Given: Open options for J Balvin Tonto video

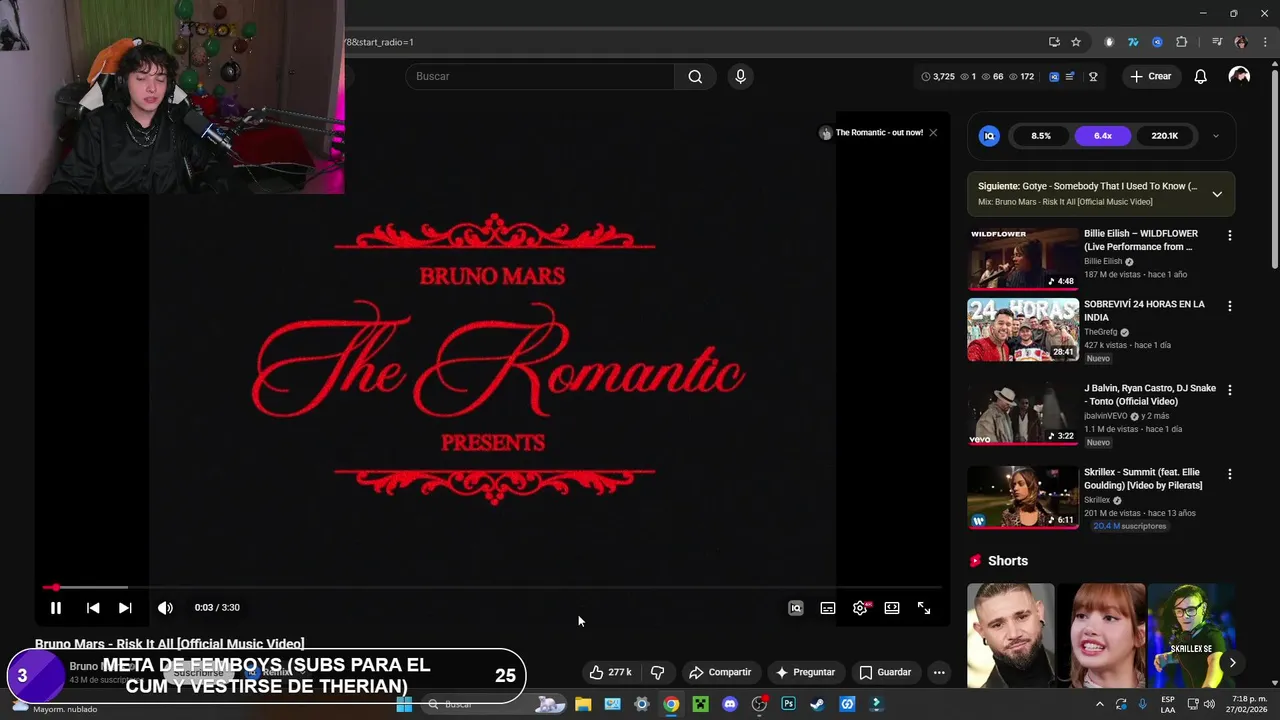Looking at the screenshot, I should point(1230,390).
